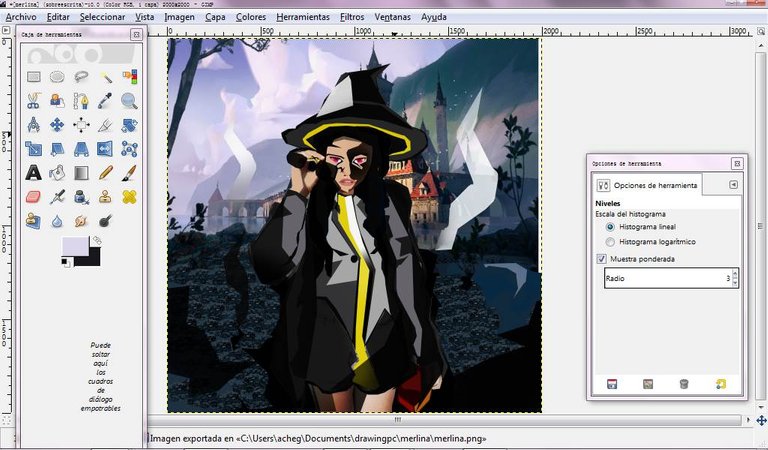Select the Rectangle Select tool
The image size is (768, 450).
(33, 77)
